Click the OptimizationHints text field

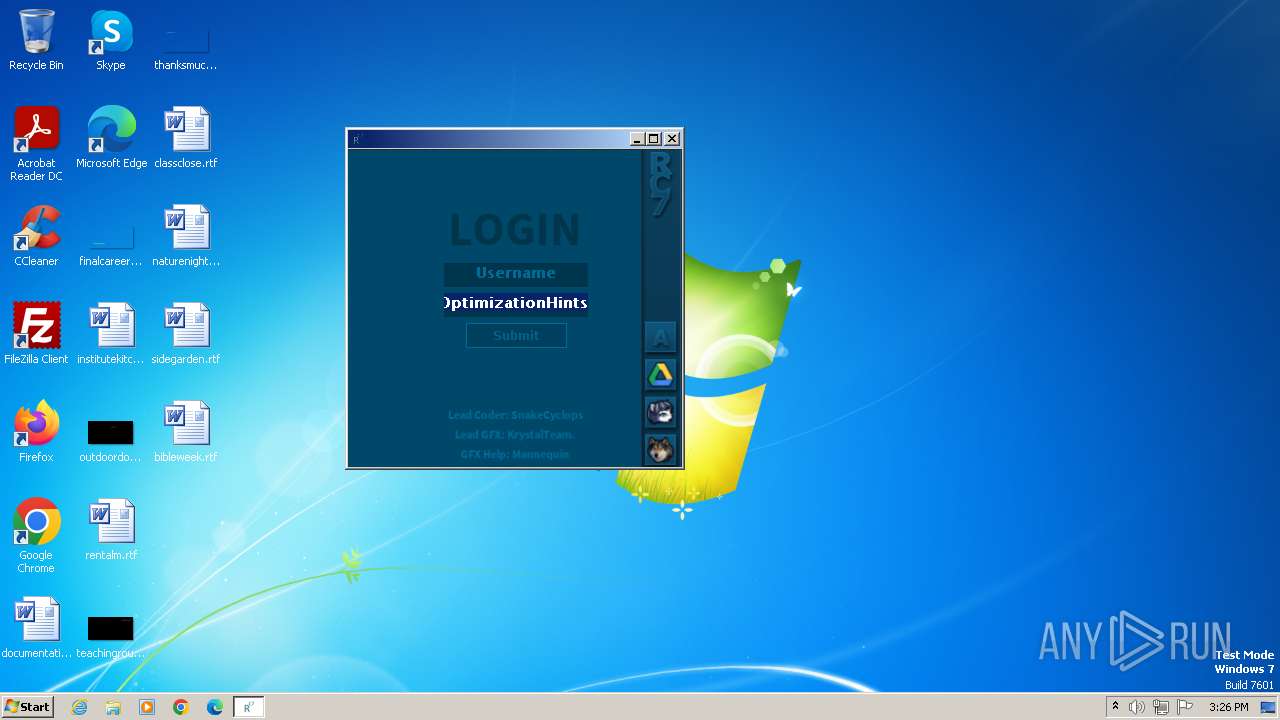pyautogui.click(x=516, y=303)
